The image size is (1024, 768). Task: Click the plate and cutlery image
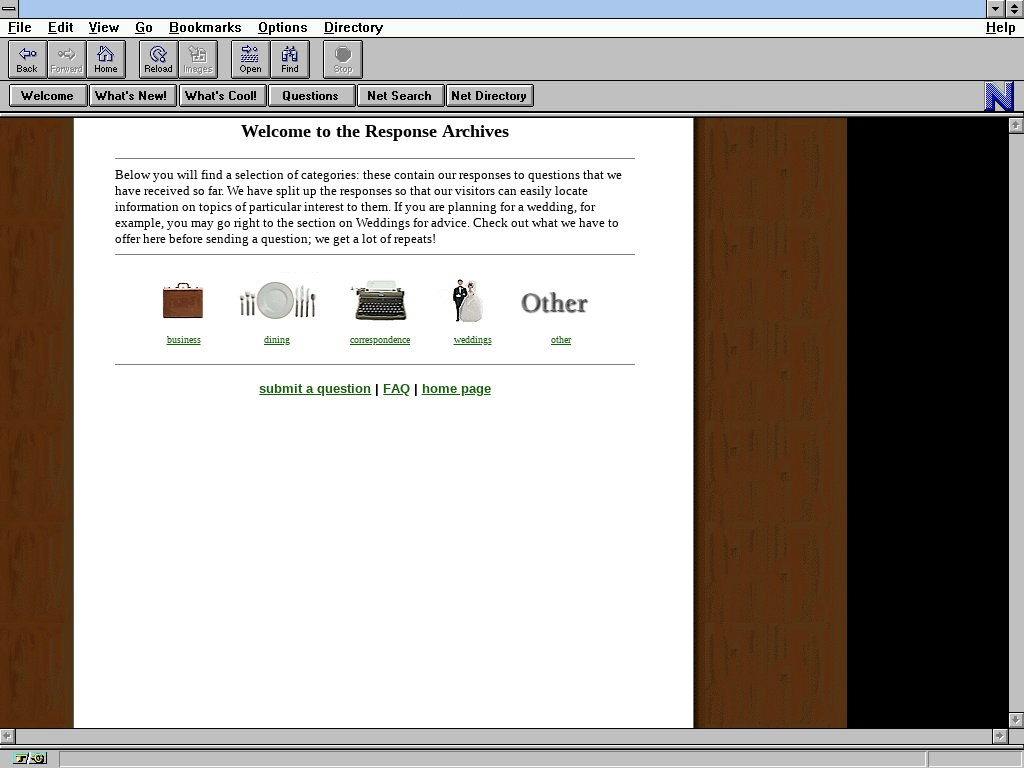(277, 300)
